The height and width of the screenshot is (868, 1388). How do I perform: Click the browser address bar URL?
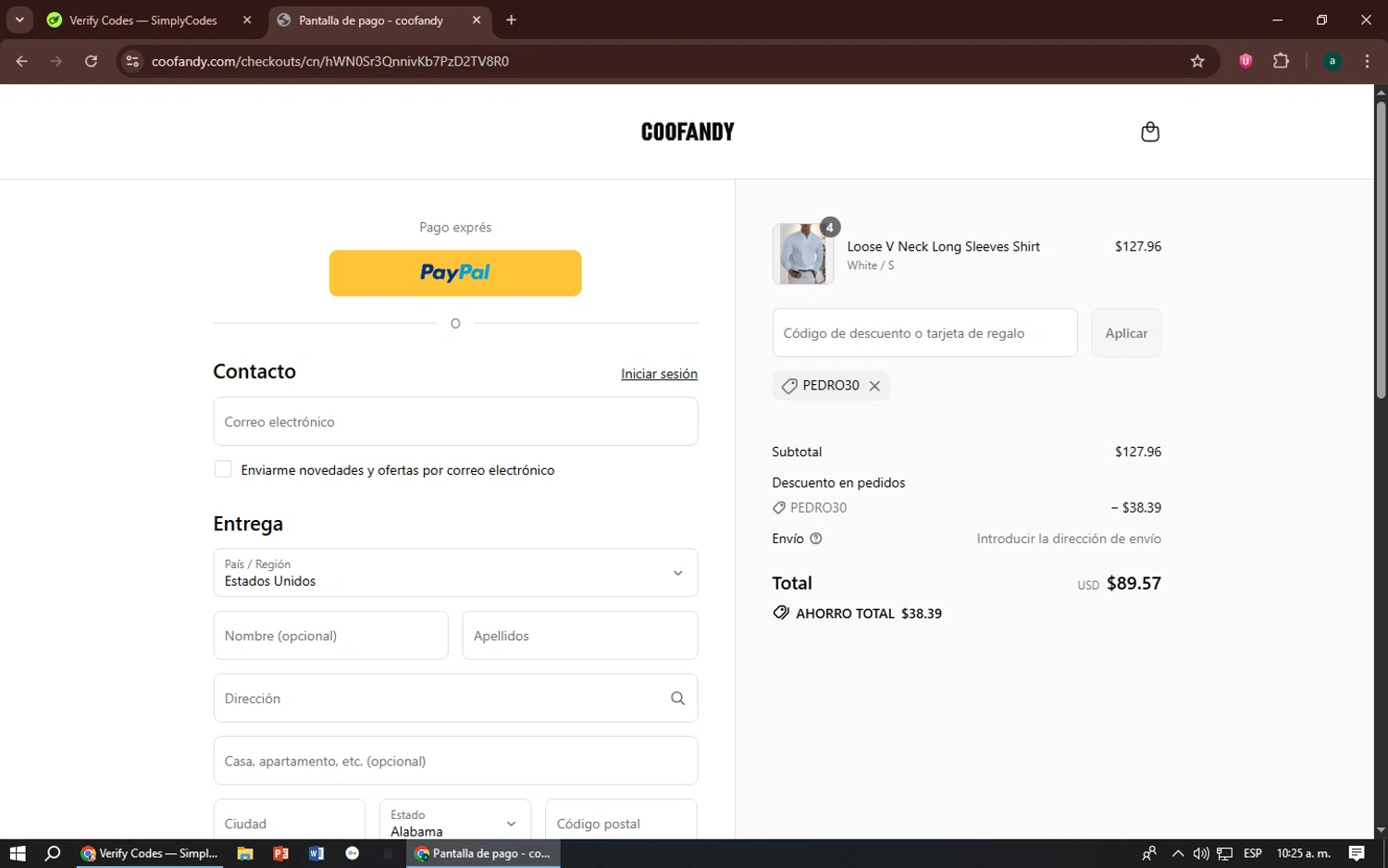330,61
